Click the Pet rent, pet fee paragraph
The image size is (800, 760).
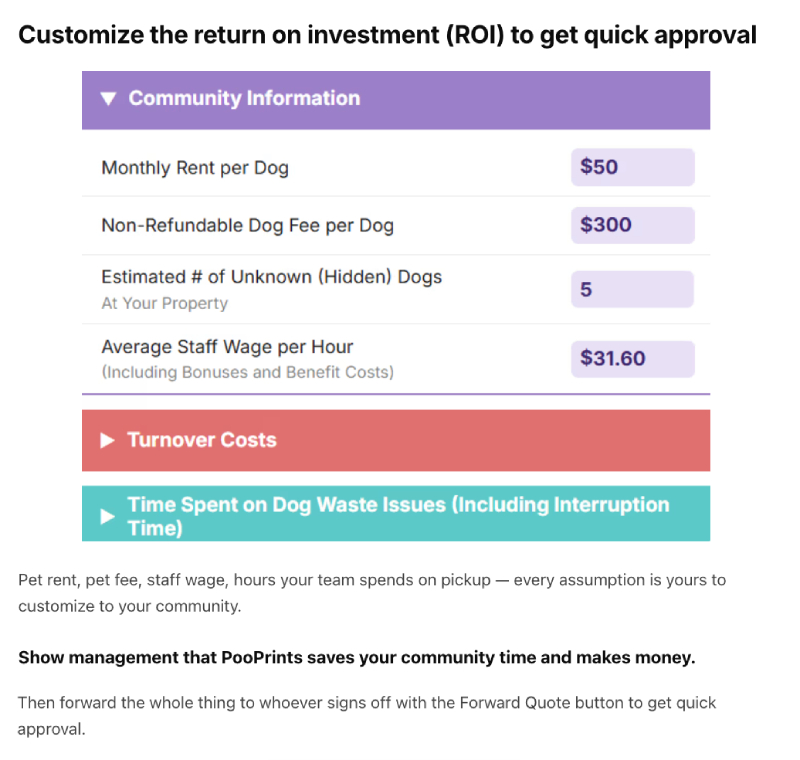372,593
